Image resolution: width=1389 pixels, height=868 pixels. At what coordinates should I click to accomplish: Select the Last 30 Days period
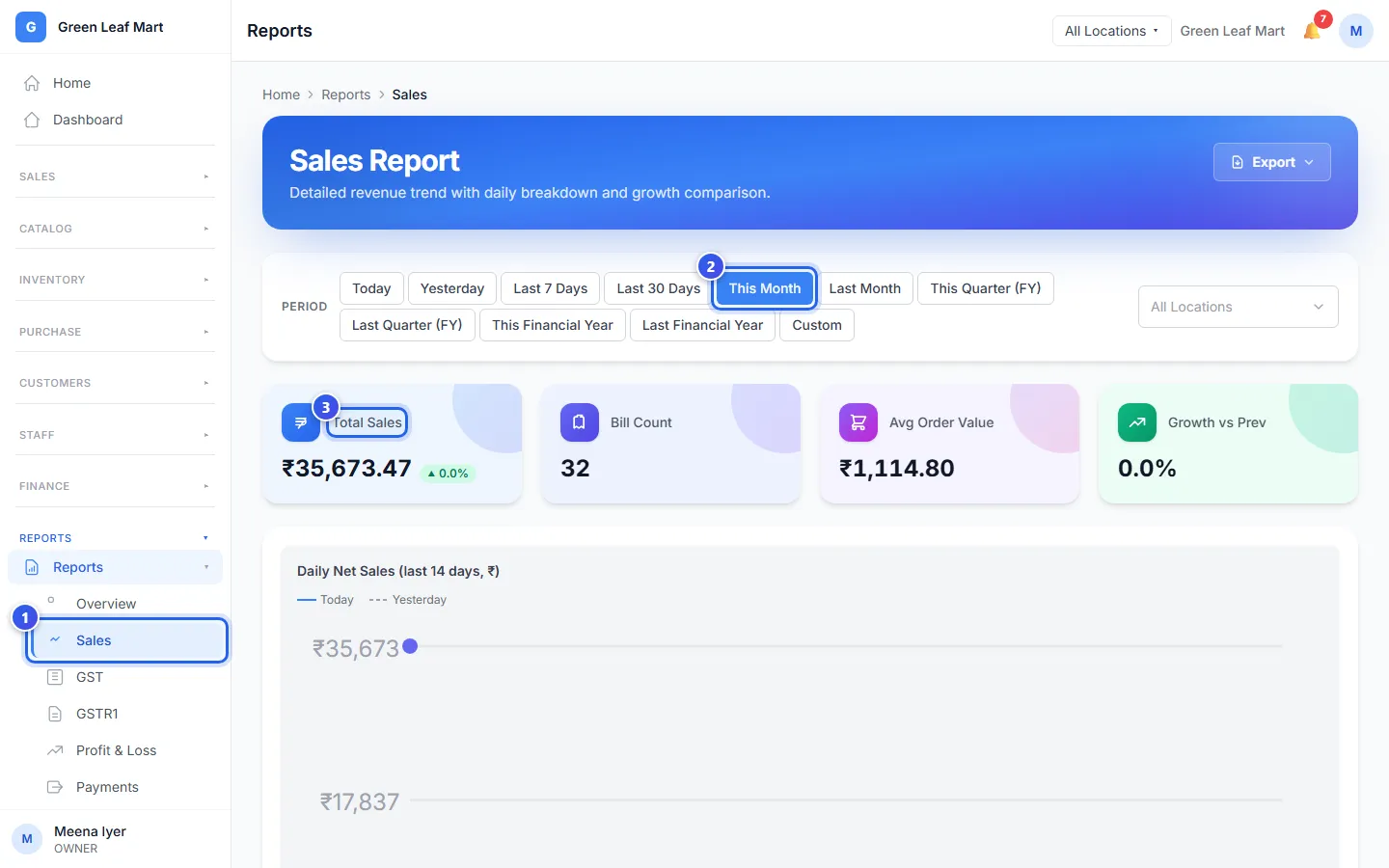pyautogui.click(x=659, y=288)
